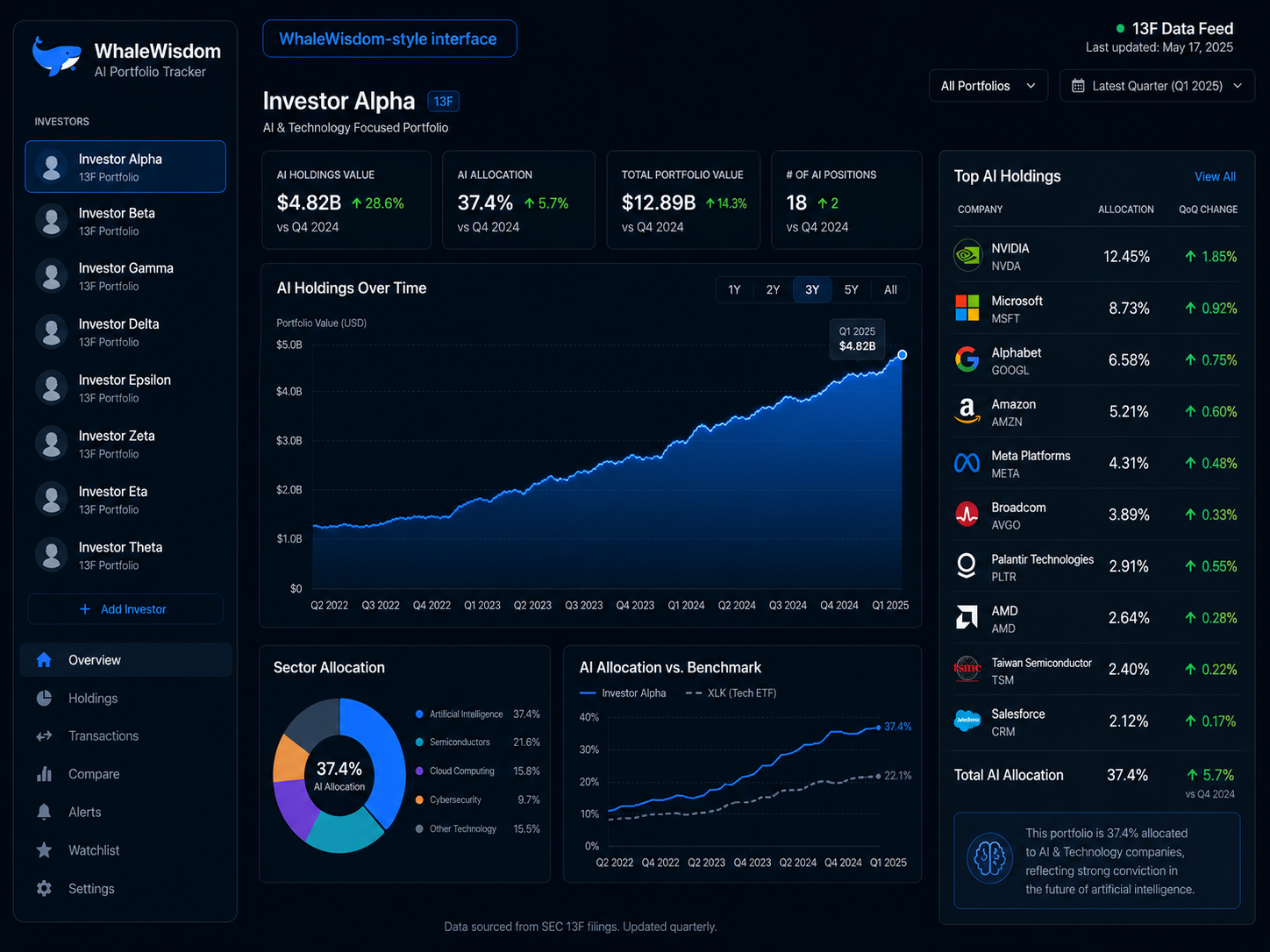Click the Meta Platforms logo icon

pos(967,463)
